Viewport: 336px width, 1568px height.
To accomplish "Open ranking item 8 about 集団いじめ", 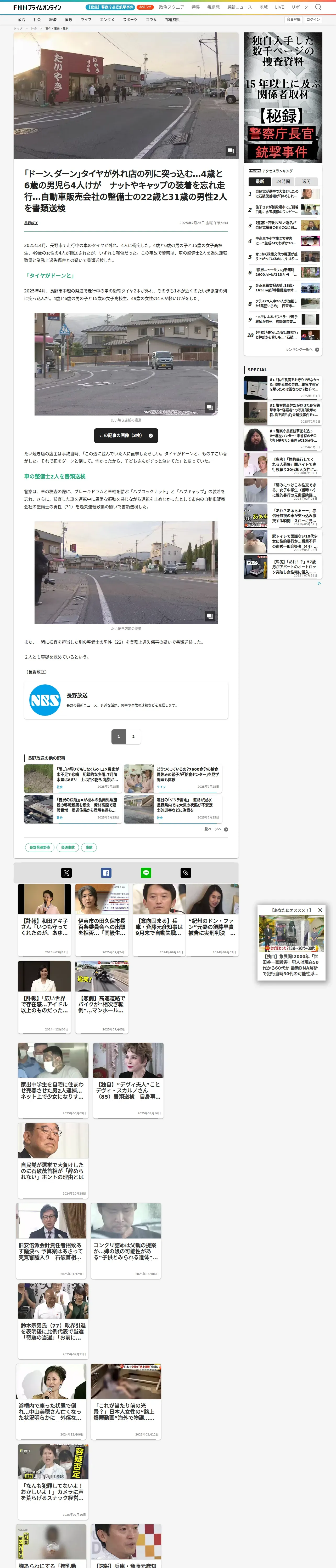I will pos(283,304).
